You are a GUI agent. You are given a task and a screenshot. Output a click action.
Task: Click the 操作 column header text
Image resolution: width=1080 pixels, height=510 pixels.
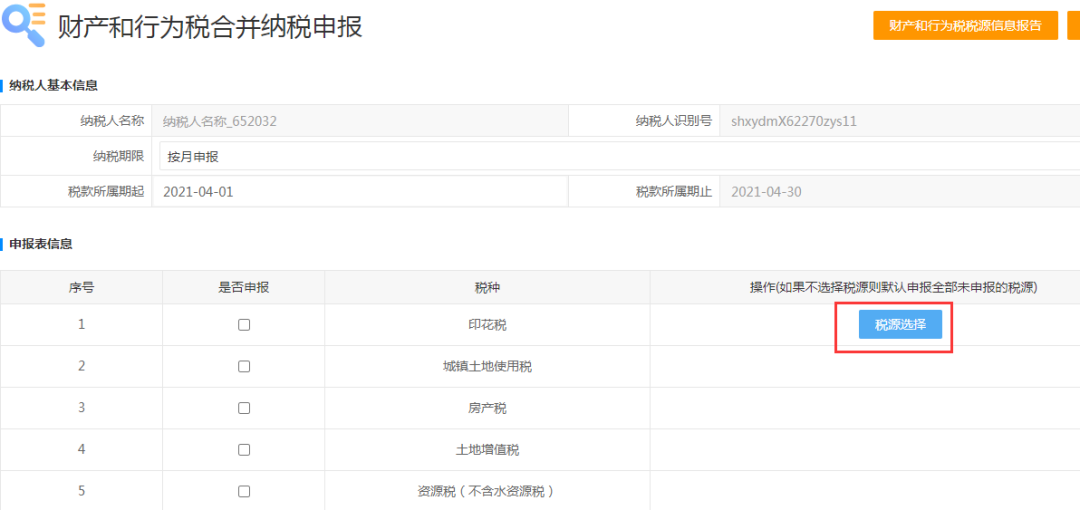(x=893, y=287)
